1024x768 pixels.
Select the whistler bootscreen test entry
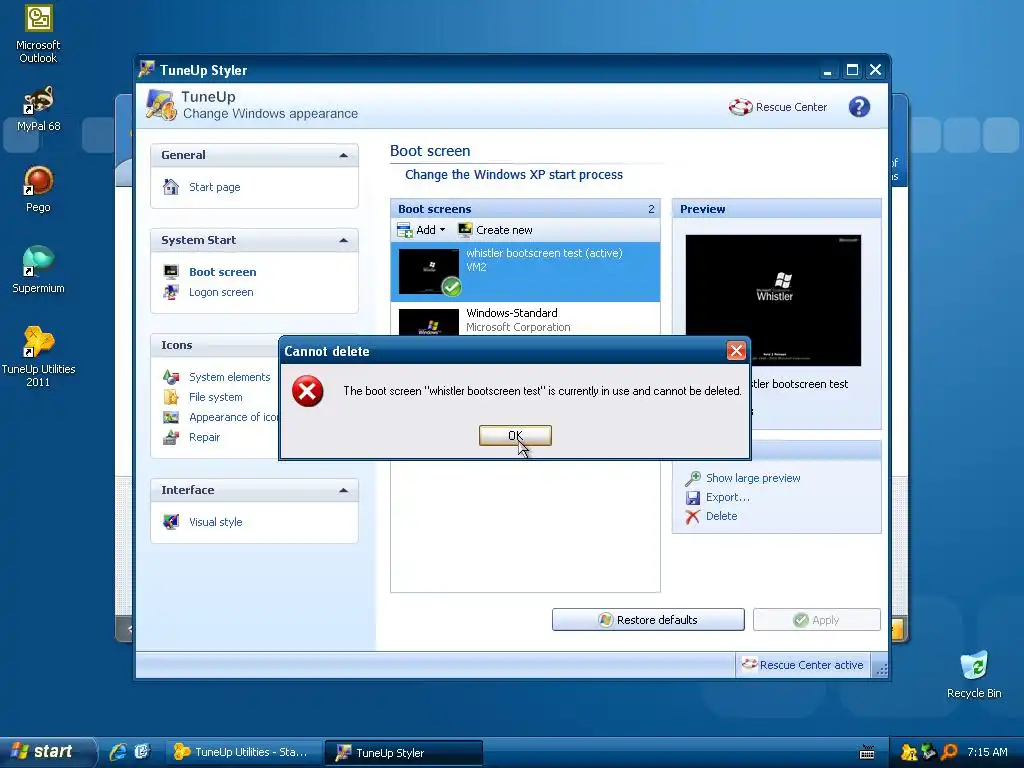pos(525,272)
